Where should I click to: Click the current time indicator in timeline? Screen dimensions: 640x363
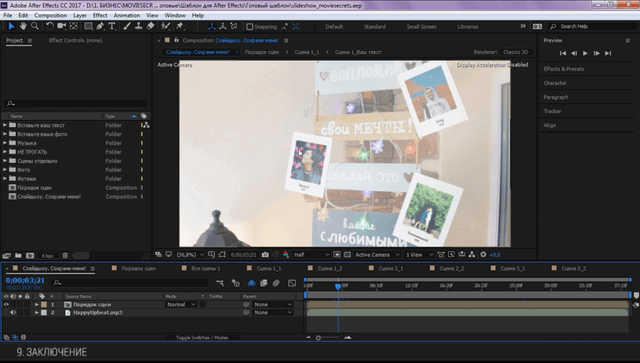pyautogui.click(x=338, y=286)
